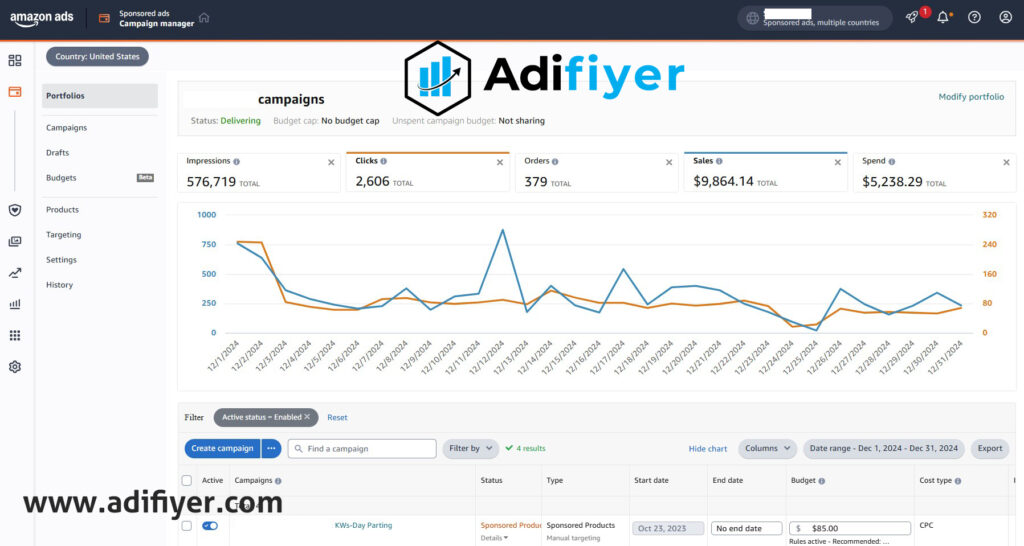Tick the KWs-Day Parting row checkbox
Screen dimensions: 1024x546
pos(187,526)
